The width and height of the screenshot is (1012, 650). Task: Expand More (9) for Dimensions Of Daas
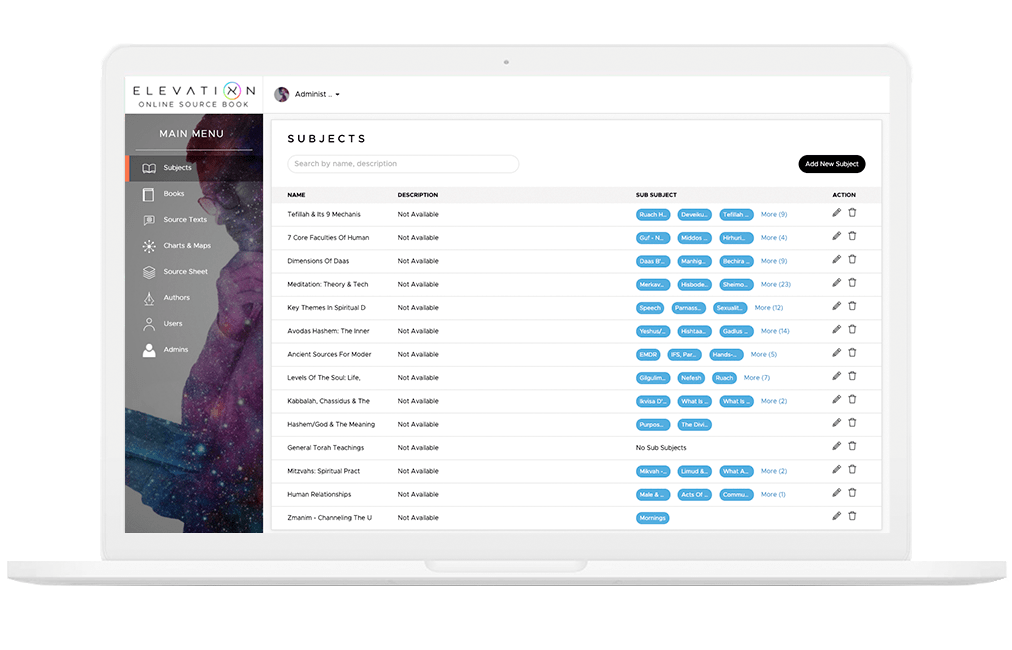(x=774, y=261)
